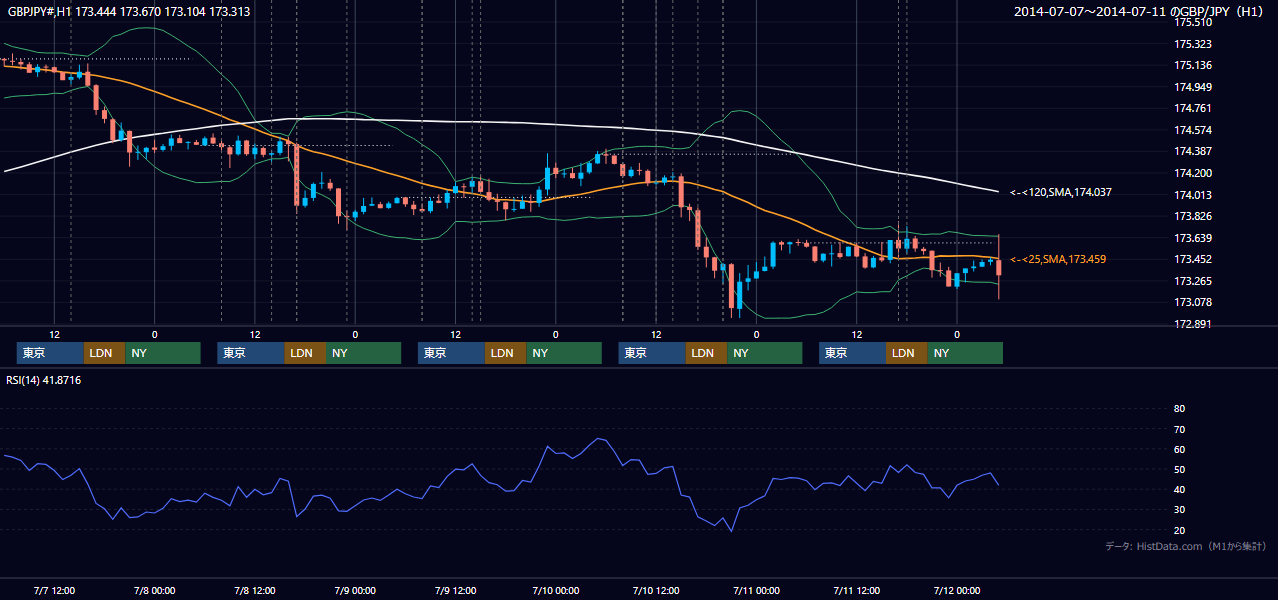Click RSI scale level 30
Screen dimensions: 1278x600
[x=1179, y=510]
